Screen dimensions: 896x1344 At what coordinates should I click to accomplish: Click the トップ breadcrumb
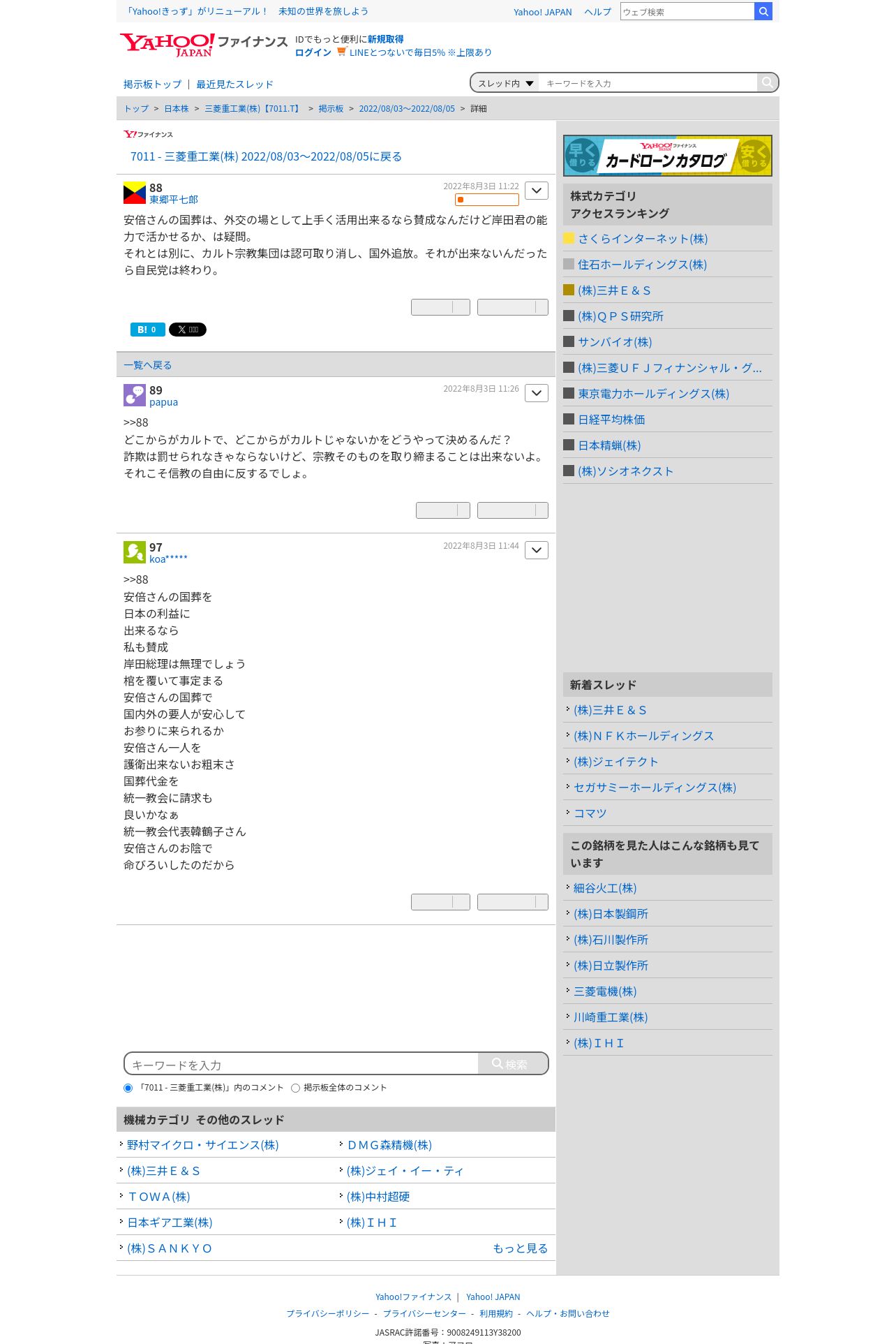point(136,109)
